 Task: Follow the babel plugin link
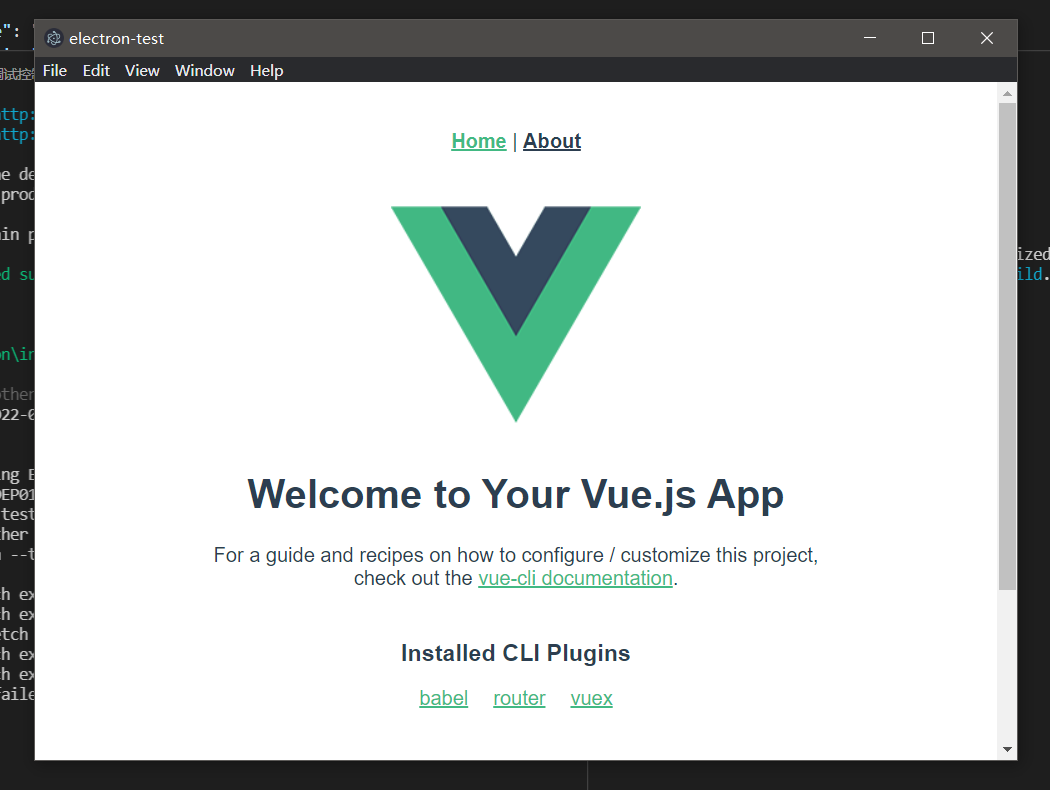pyautogui.click(x=443, y=698)
